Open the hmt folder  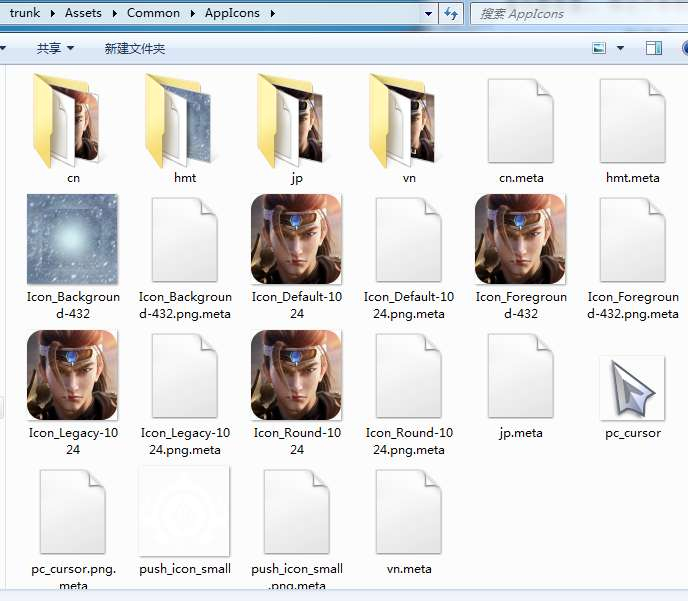pyautogui.click(x=185, y=123)
